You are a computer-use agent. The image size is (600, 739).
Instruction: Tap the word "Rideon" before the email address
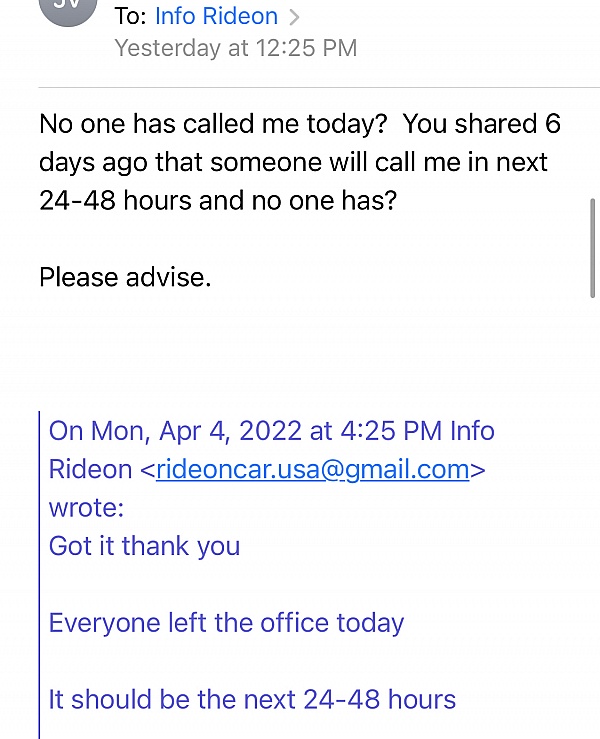point(90,469)
